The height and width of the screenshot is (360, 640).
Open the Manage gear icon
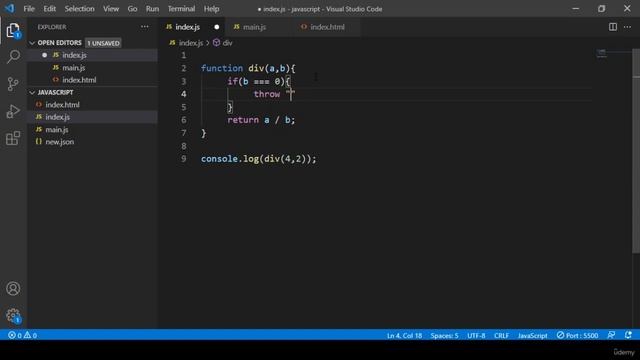tap(13, 316)
